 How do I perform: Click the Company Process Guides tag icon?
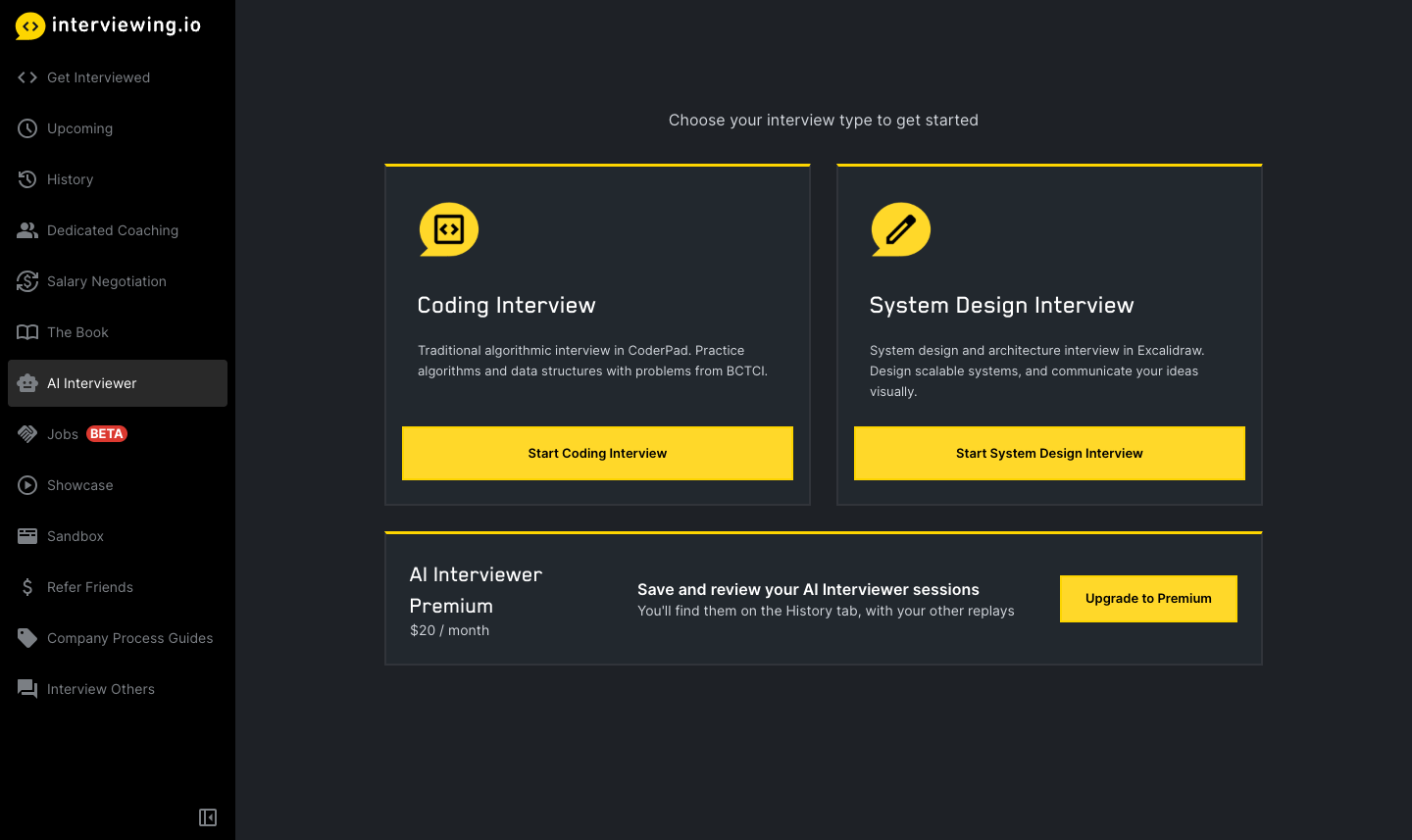click(x=27, y=638)
